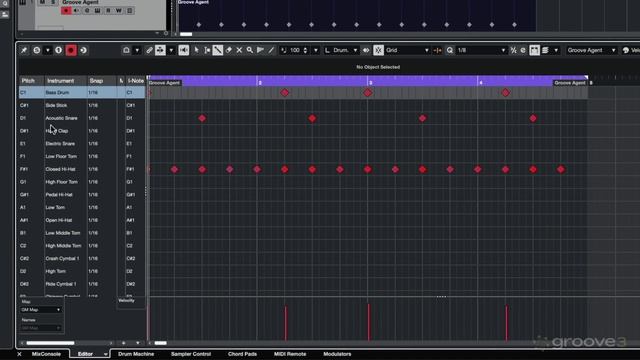Open the Modulators tab

click(337, 354)
